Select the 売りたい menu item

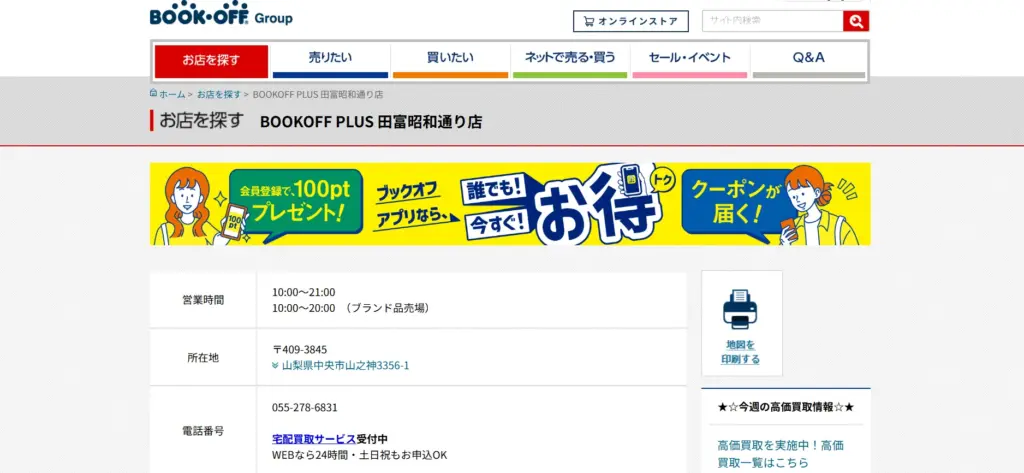[x=330, y=59]
